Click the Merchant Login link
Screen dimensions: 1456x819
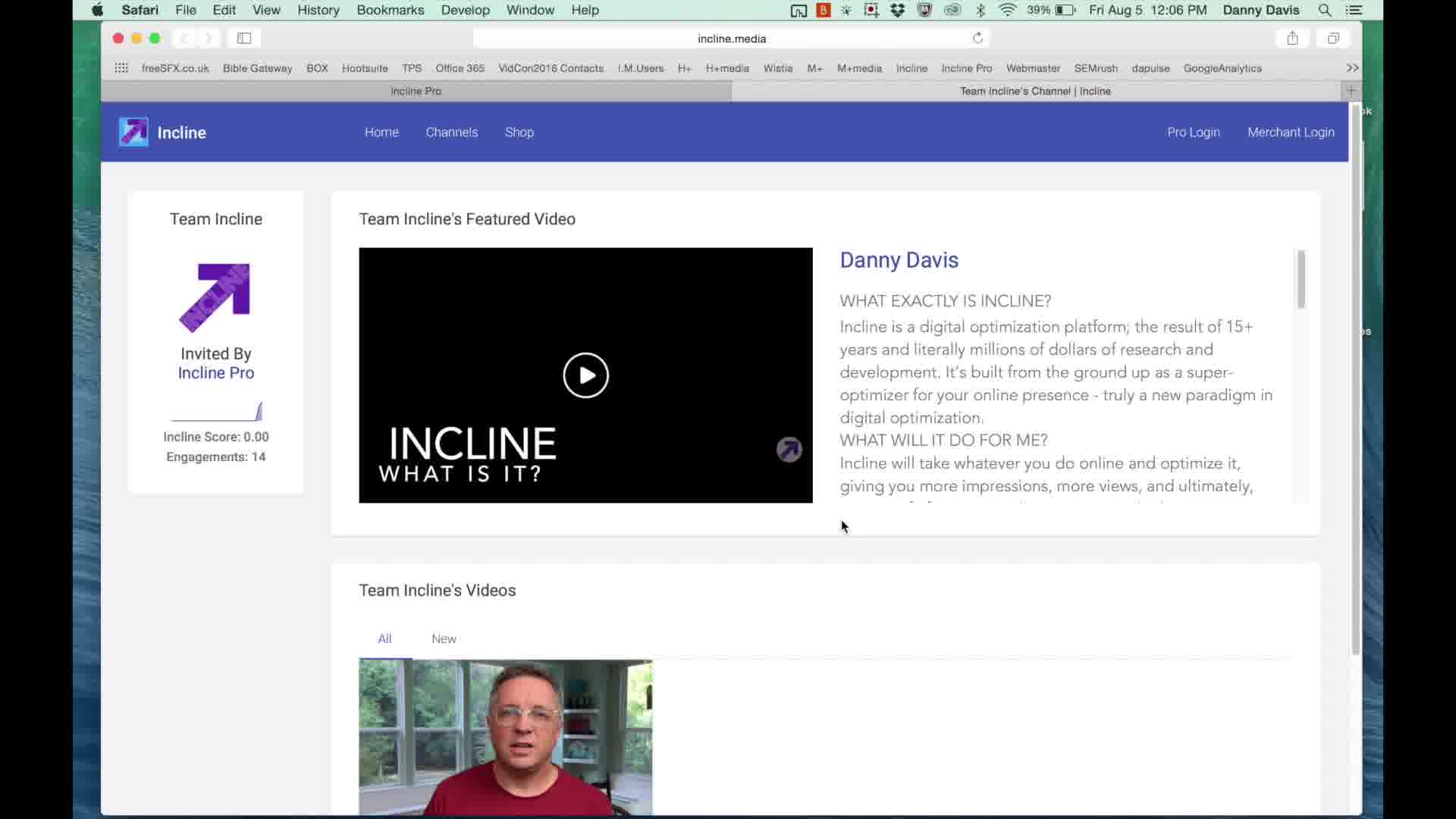click(x=1291, y=132)
